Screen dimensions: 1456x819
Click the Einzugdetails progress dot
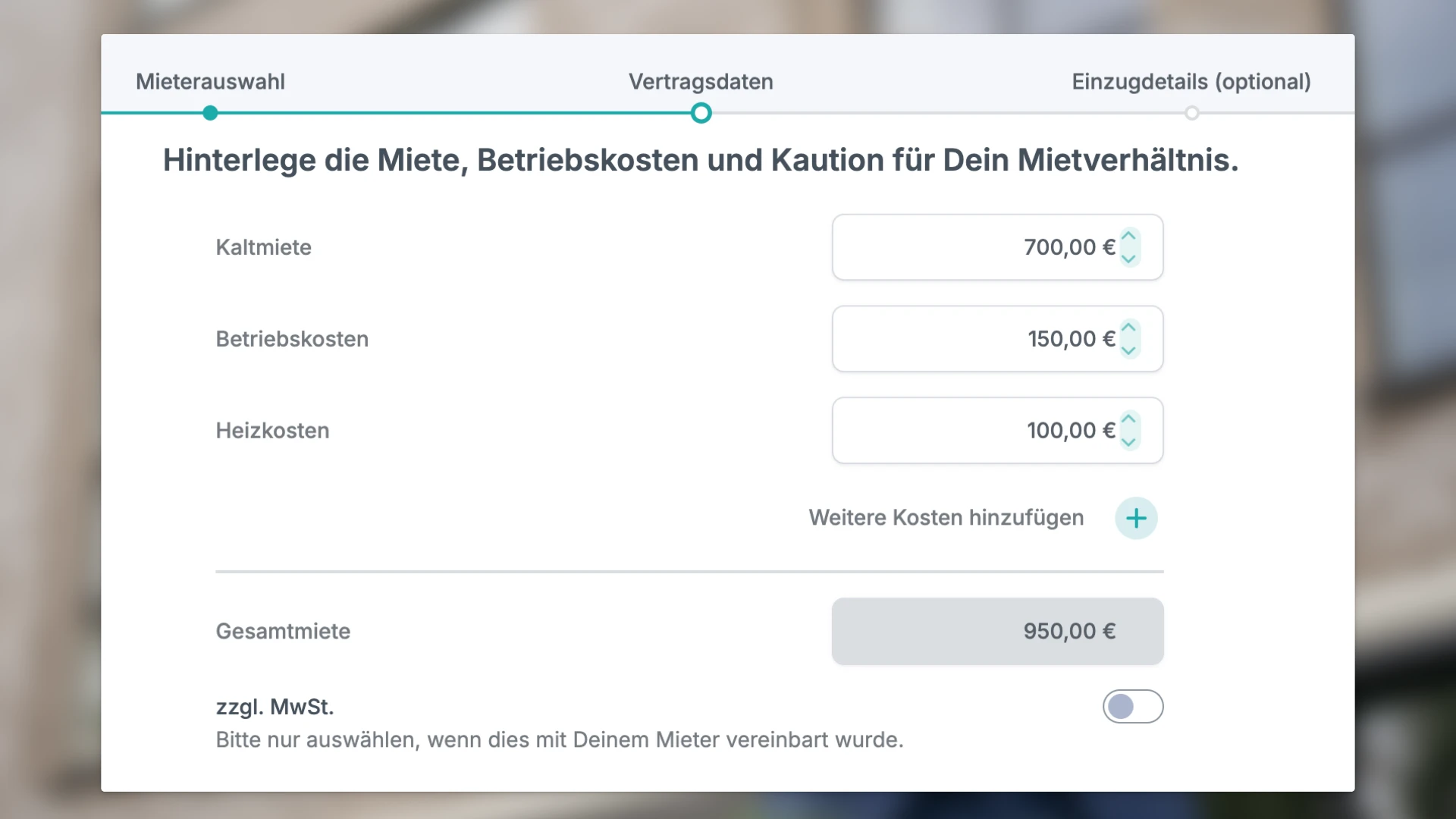(1192, 113)
